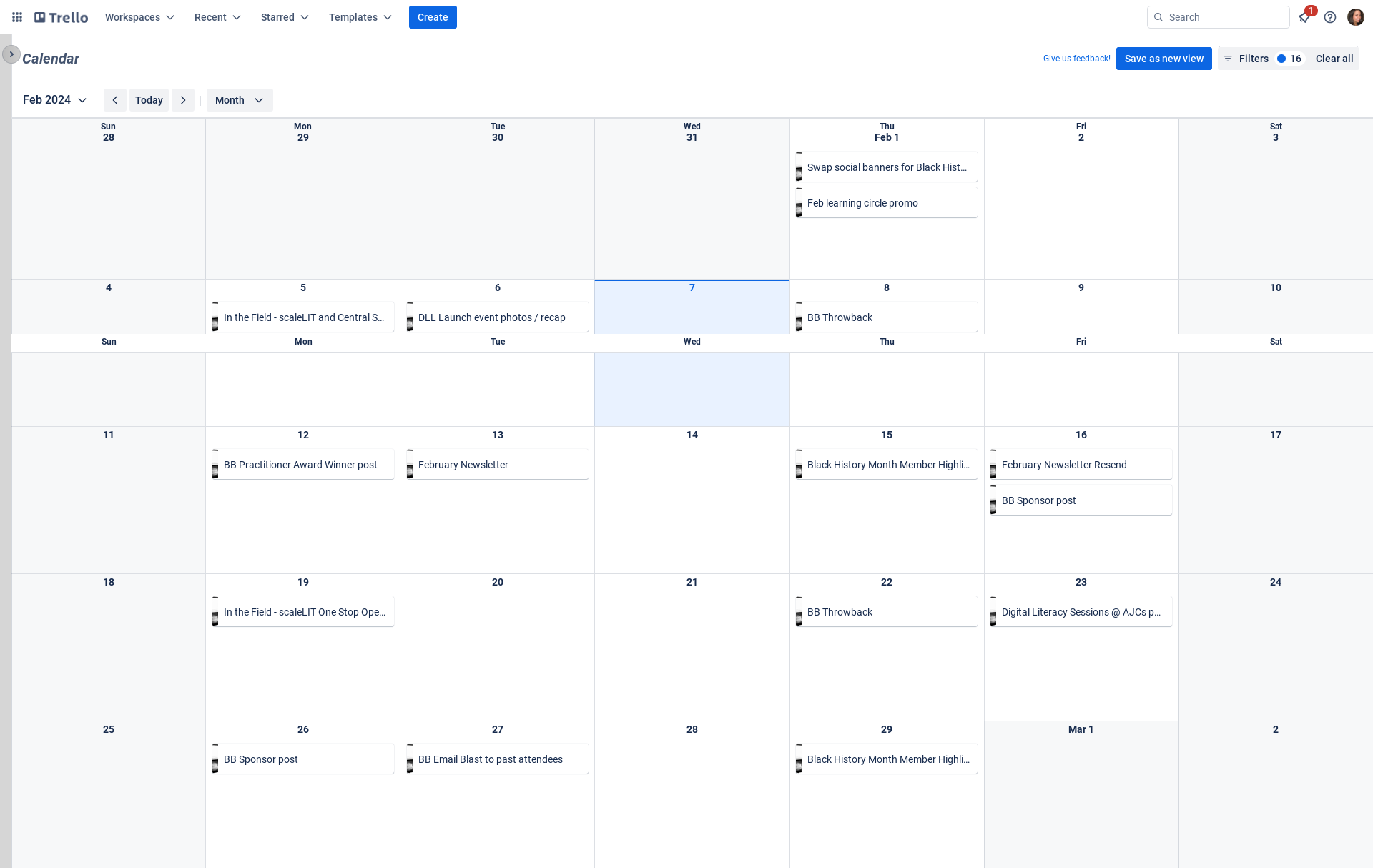Click Clear all filters

tap(1334, 59)
